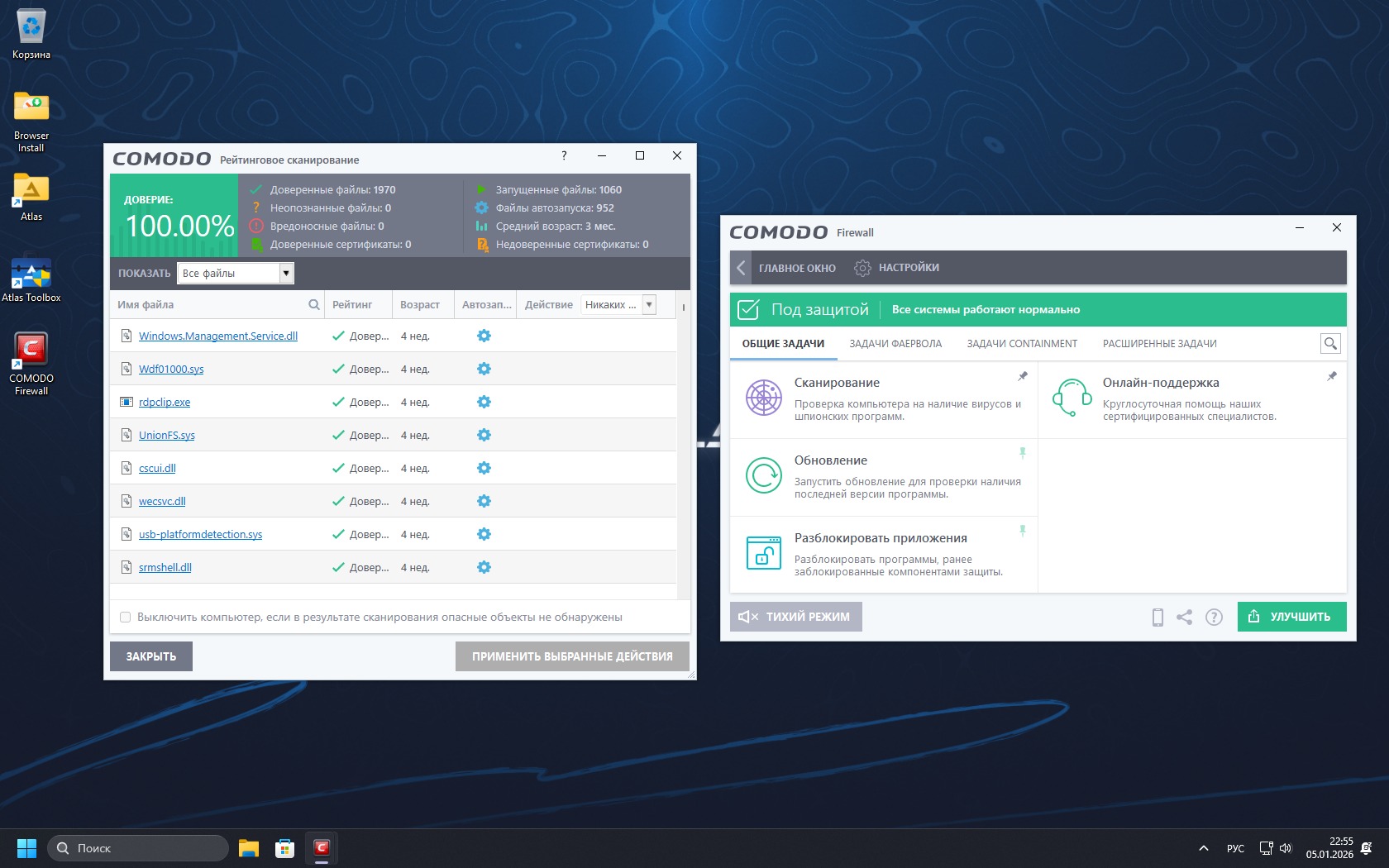
Task: Toggle the Тихий режим silent mode
Action: click(x=795, y=617)
